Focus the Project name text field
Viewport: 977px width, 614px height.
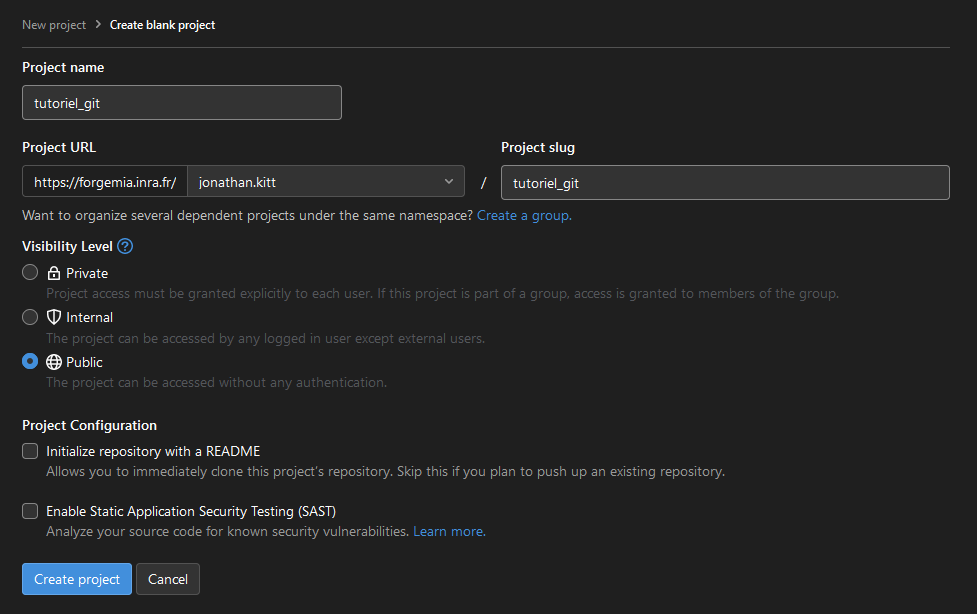[182, 103]
